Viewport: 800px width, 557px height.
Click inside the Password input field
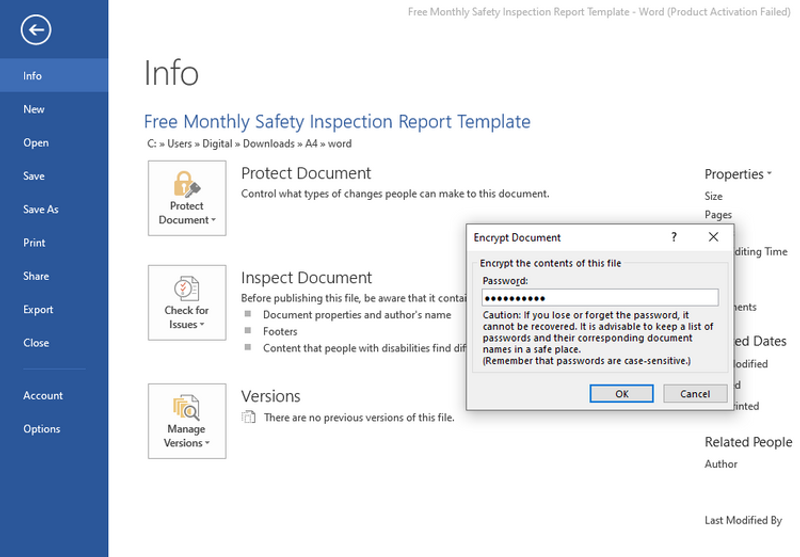[x=600, y=297]
